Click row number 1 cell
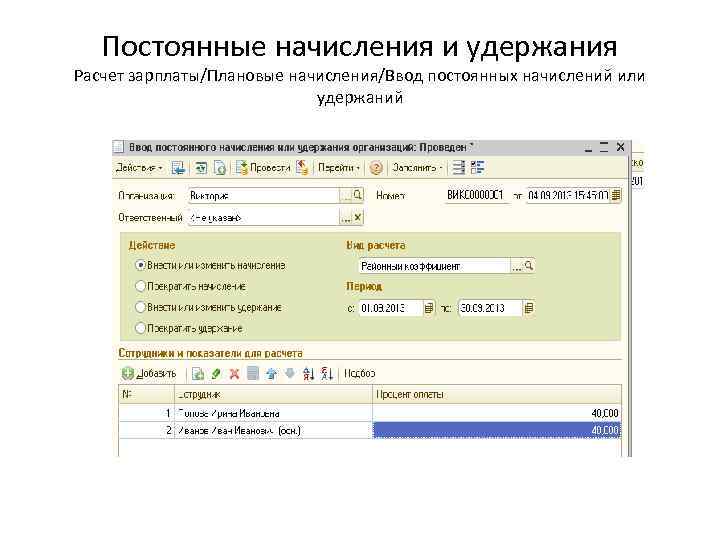 (146, 413)
